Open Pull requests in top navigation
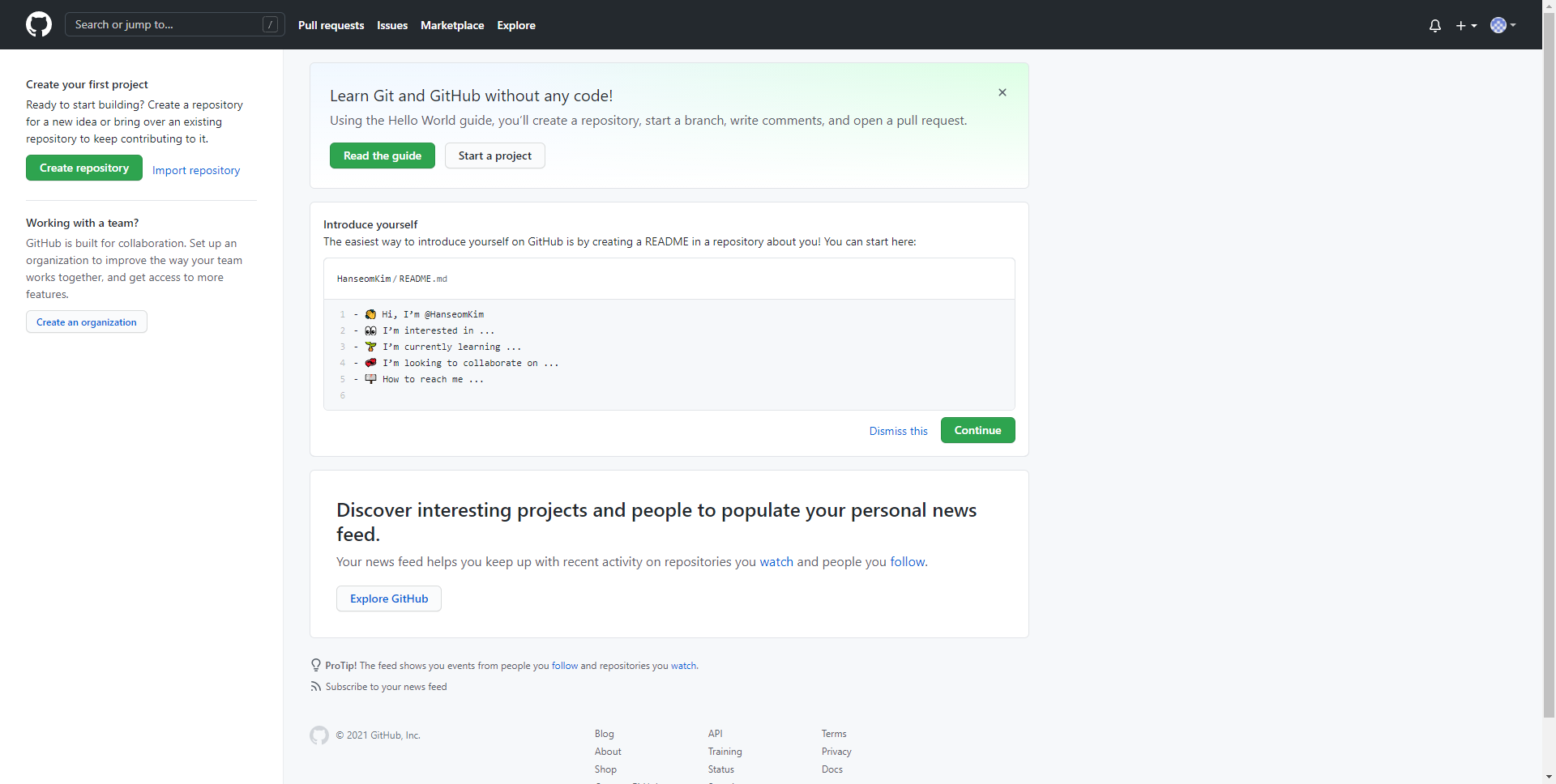The width and height of the screenshot is (1556, 784). [331, 25]
